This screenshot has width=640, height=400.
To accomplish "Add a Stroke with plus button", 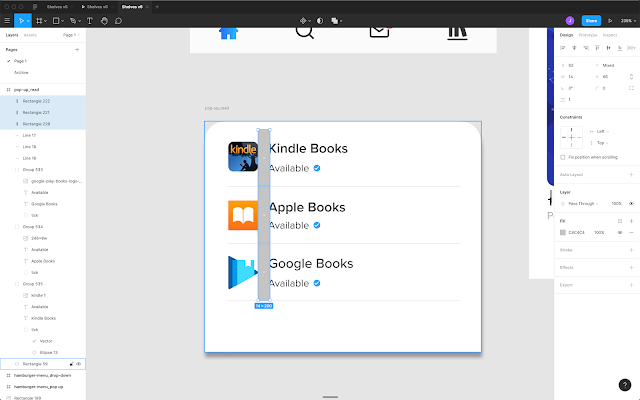I will (631, 250).
